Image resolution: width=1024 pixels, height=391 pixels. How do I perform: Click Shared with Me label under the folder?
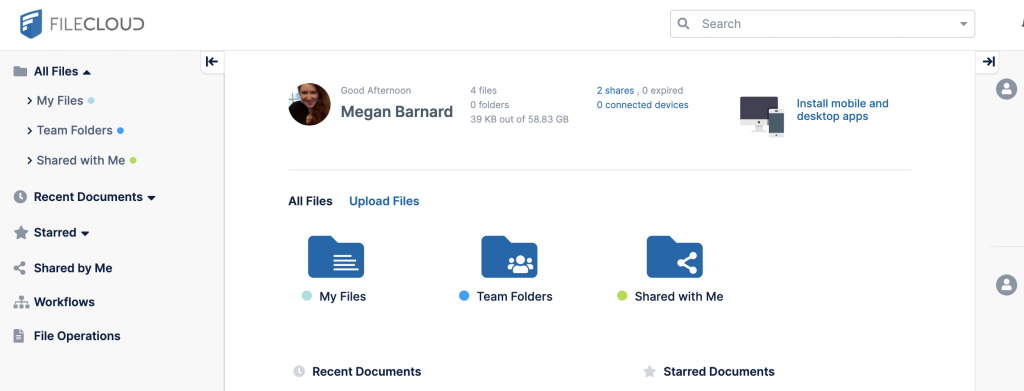[679, 296]
